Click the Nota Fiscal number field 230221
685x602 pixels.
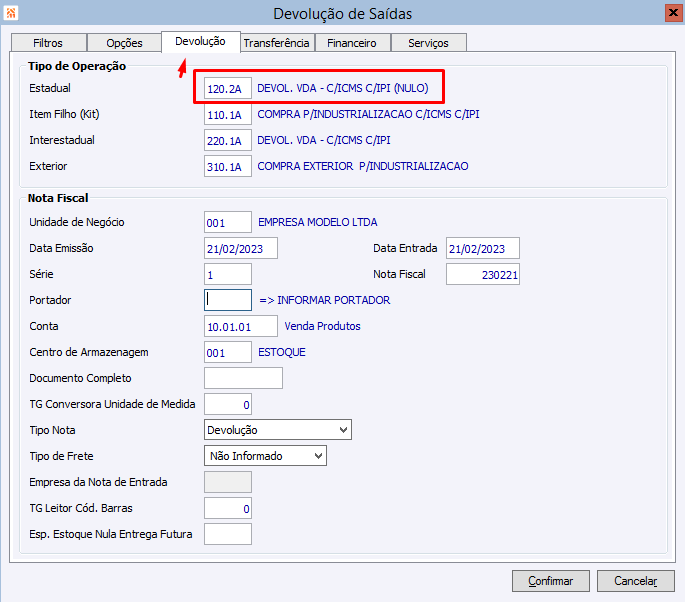coord(483,274)
